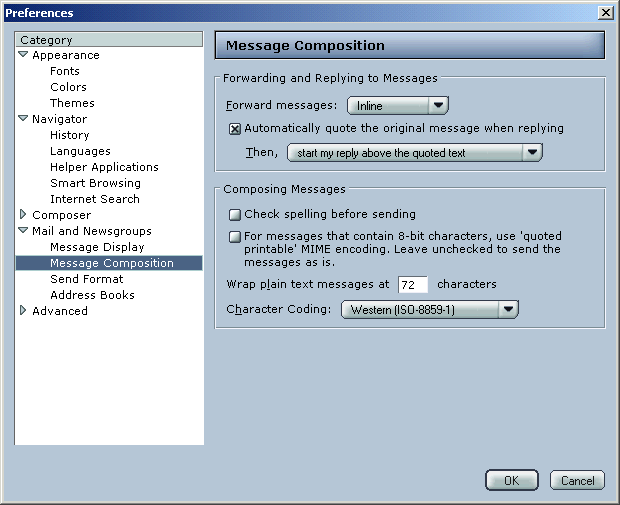This screenshot has height=505, width=620.
Task: Open Helper Applications preferences
Action: 104,167
